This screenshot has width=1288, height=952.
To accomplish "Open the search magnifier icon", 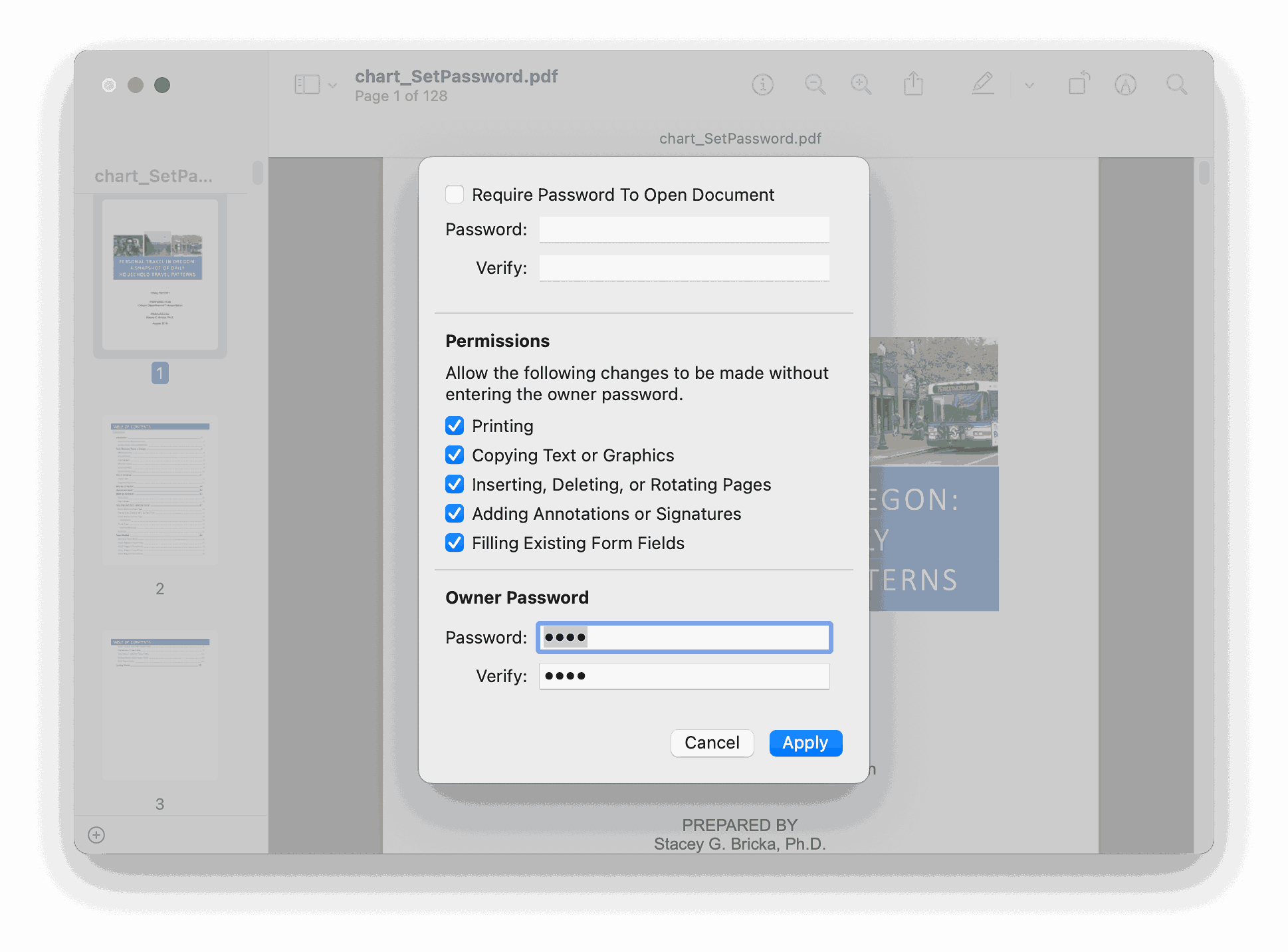I will point(1176,84).
